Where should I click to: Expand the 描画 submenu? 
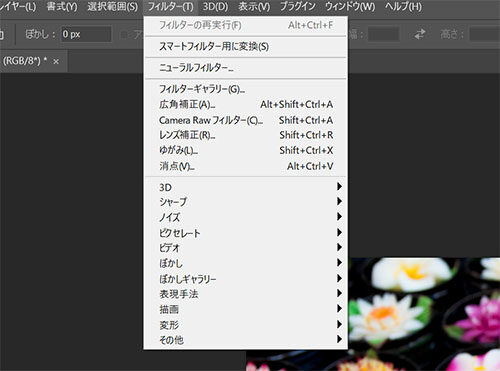(x=246, y=309)
